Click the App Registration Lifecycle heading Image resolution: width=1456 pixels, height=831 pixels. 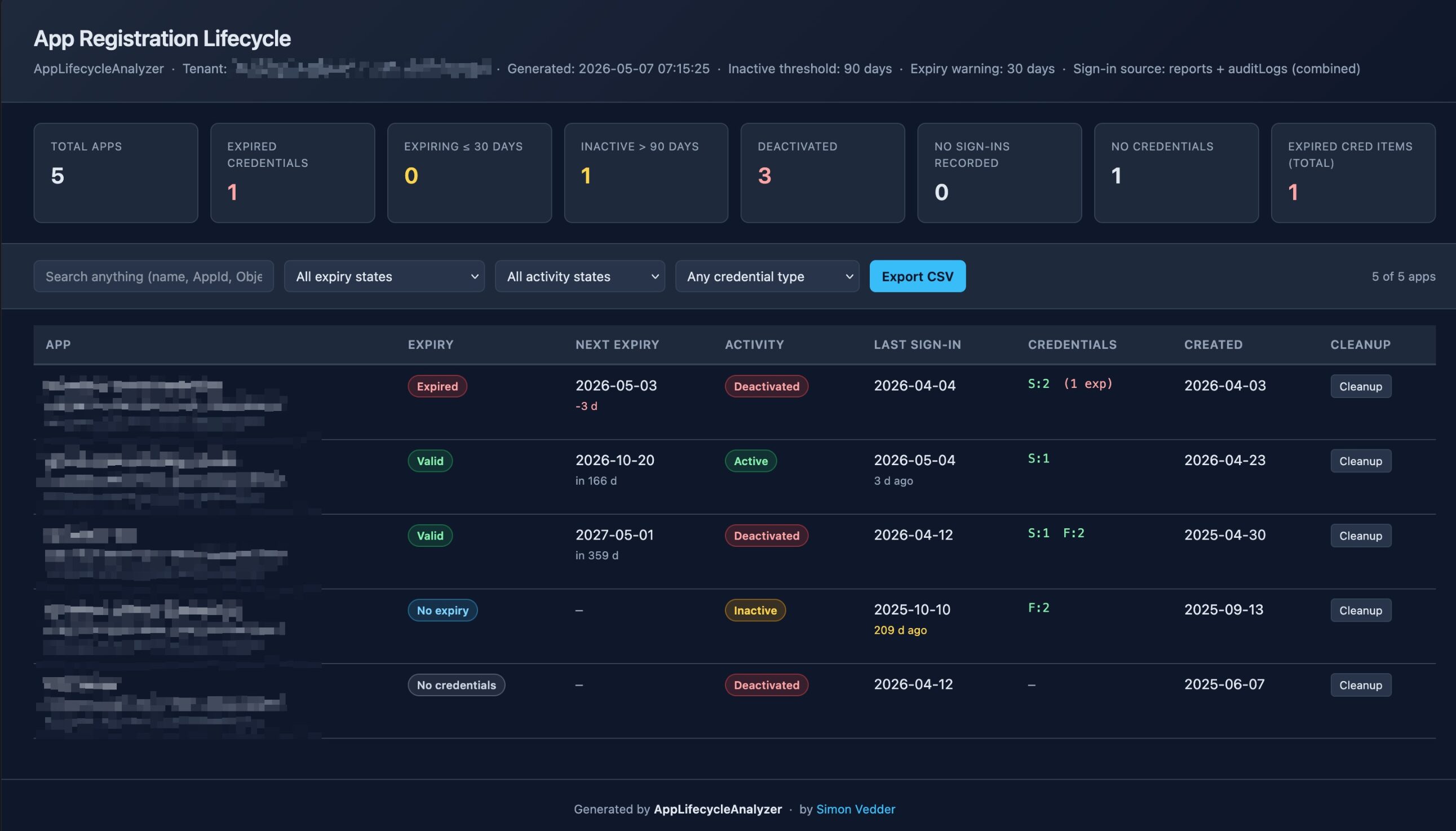click(162, 38)
